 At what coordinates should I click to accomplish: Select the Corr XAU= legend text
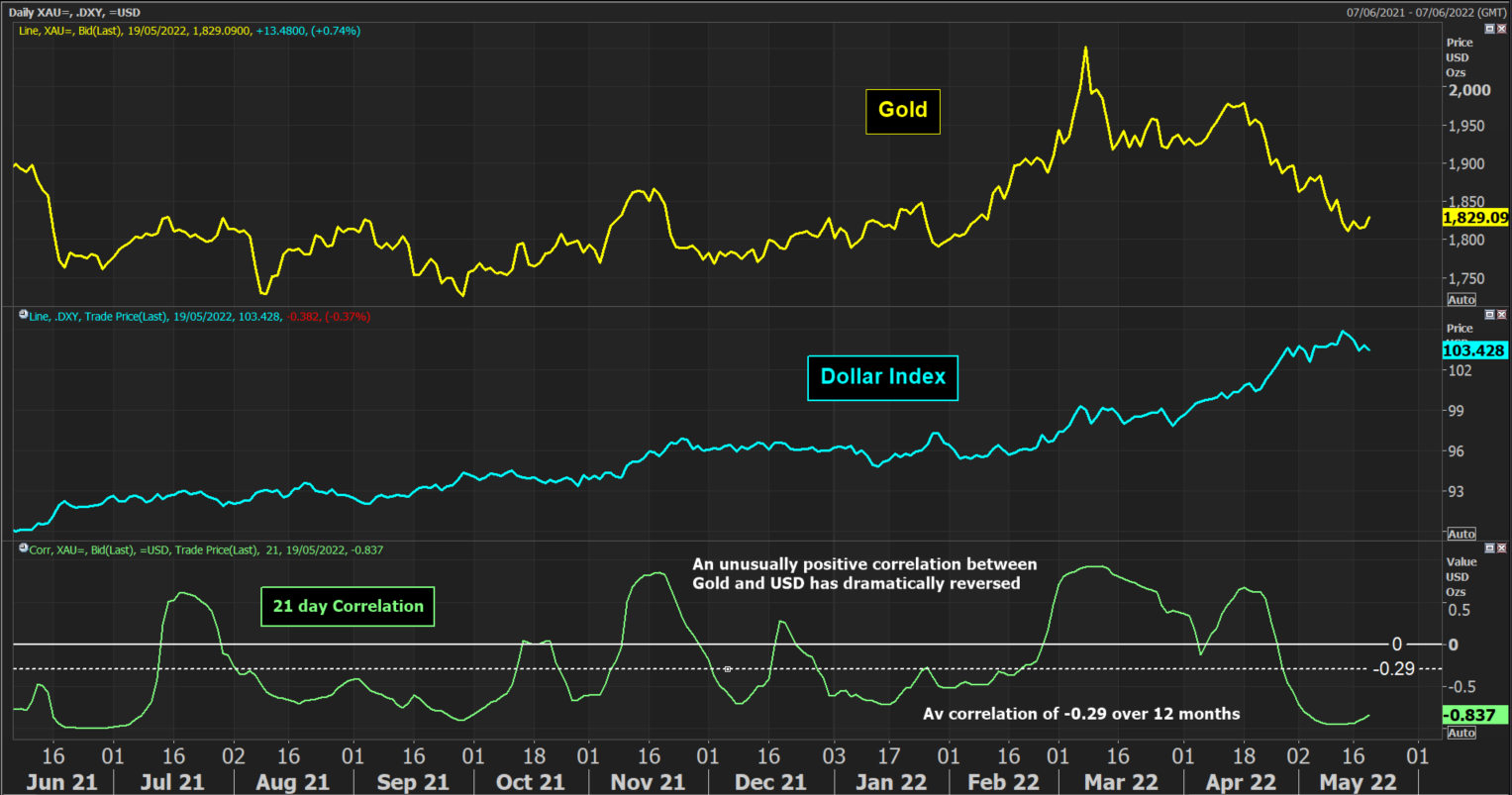click(x=206, y=549)
